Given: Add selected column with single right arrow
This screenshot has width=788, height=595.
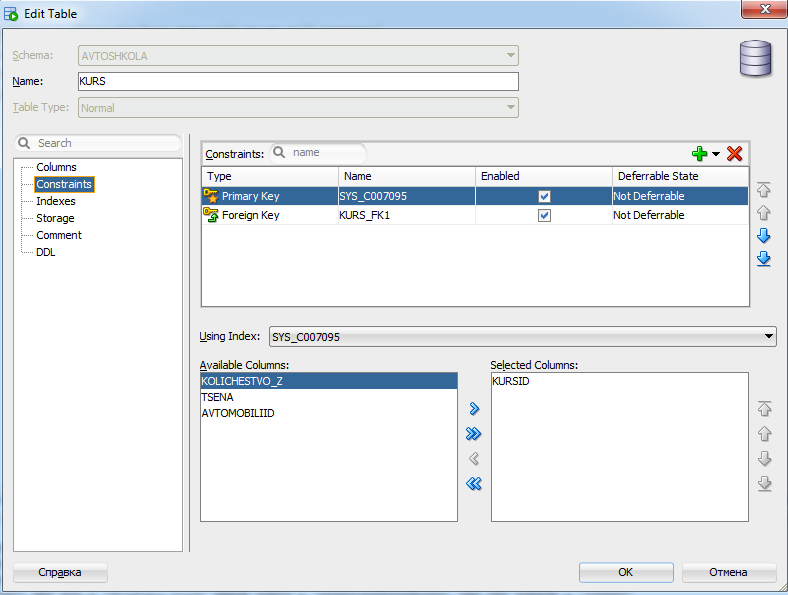Looking at the screenshot, I should (474, 409).
